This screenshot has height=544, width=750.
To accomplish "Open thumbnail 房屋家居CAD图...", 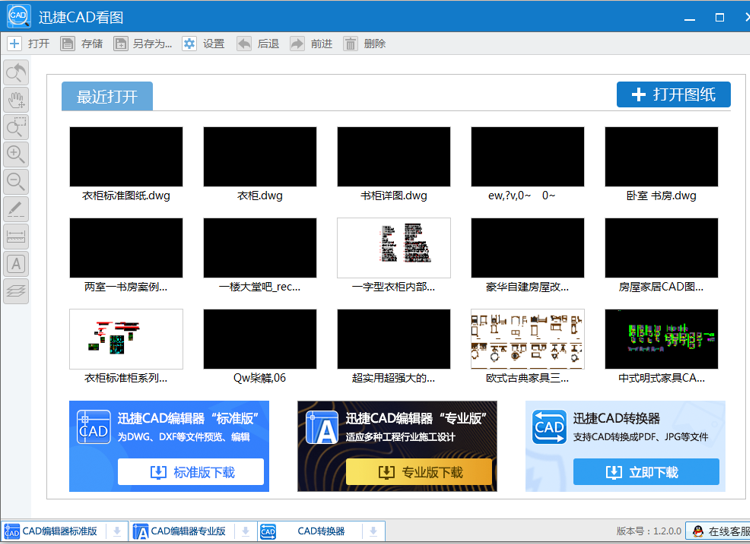I will (662, 248).
